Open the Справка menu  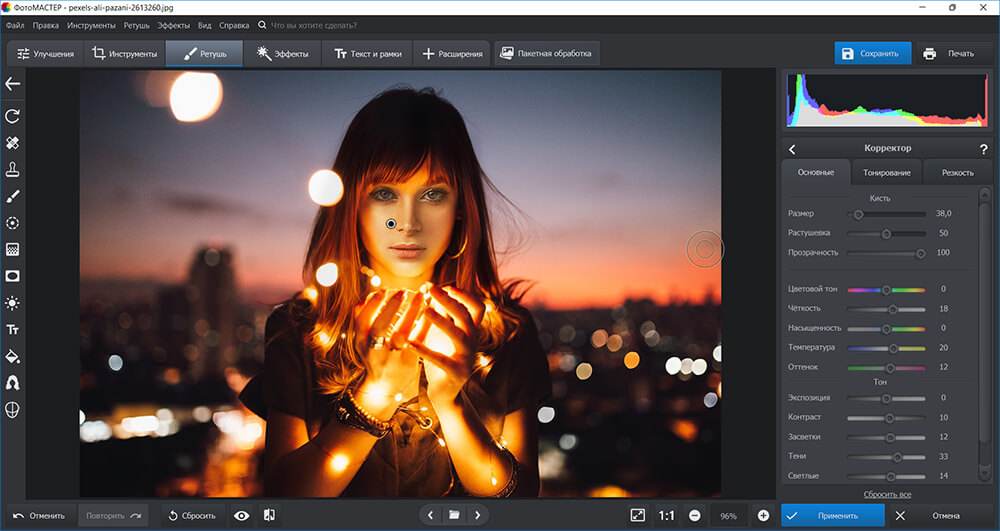coord(234,25)
